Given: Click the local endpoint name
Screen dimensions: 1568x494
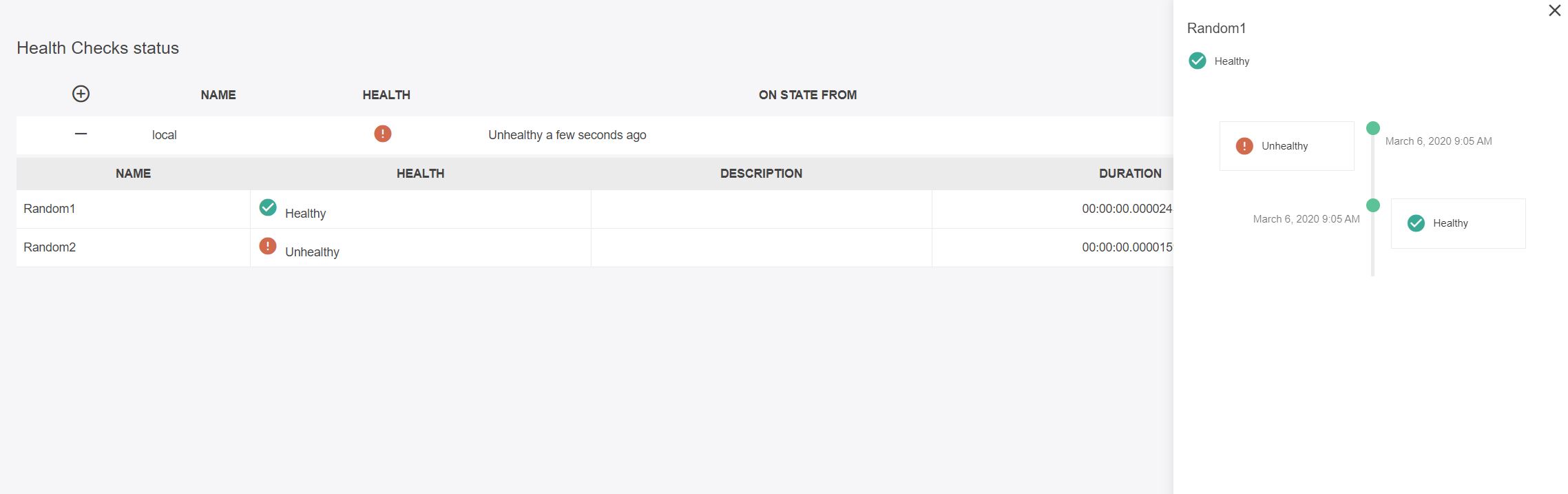Looking at the screenshot, I should (x=165, y=135).
